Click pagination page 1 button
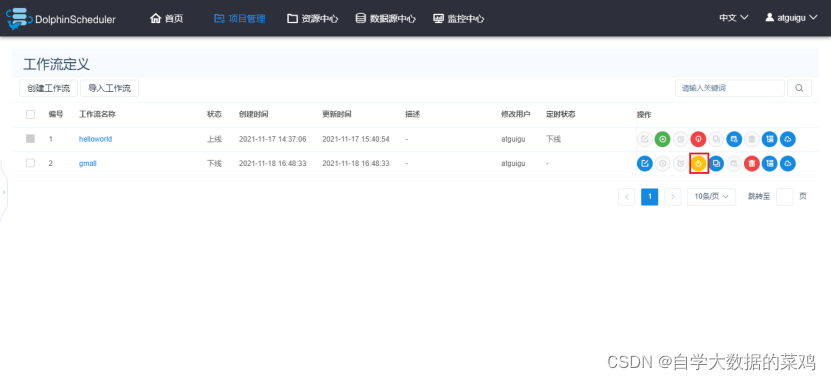Viewport: 831px width, 380px height. click(x=649, y=197)
